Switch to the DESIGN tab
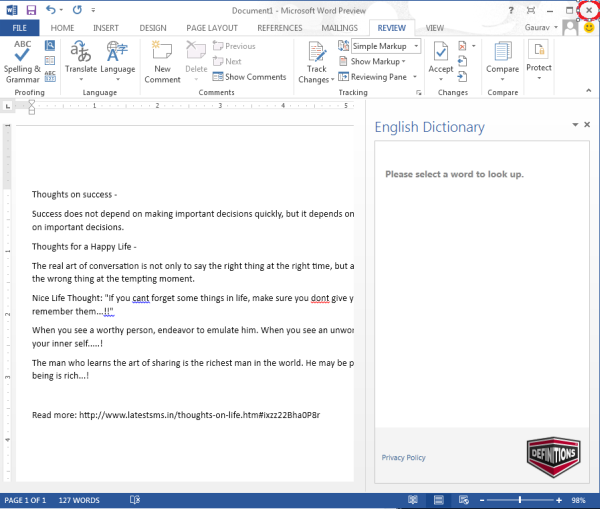600x509 pixels. coord(153,28)
